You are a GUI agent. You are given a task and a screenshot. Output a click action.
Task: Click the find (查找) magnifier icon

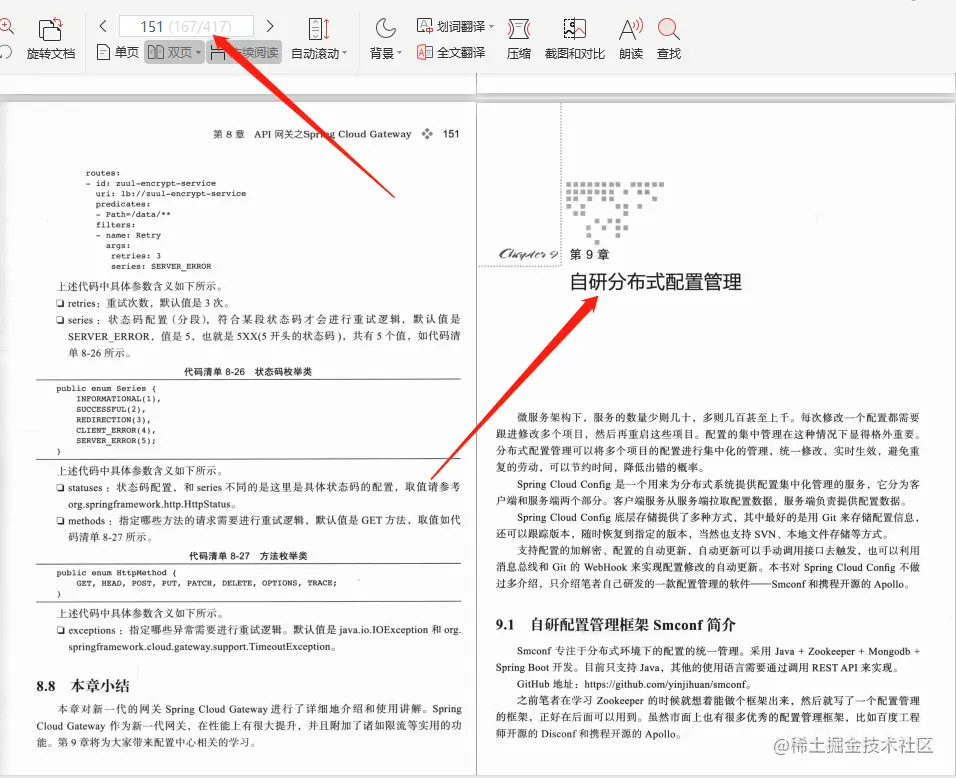tap(669, 29)
